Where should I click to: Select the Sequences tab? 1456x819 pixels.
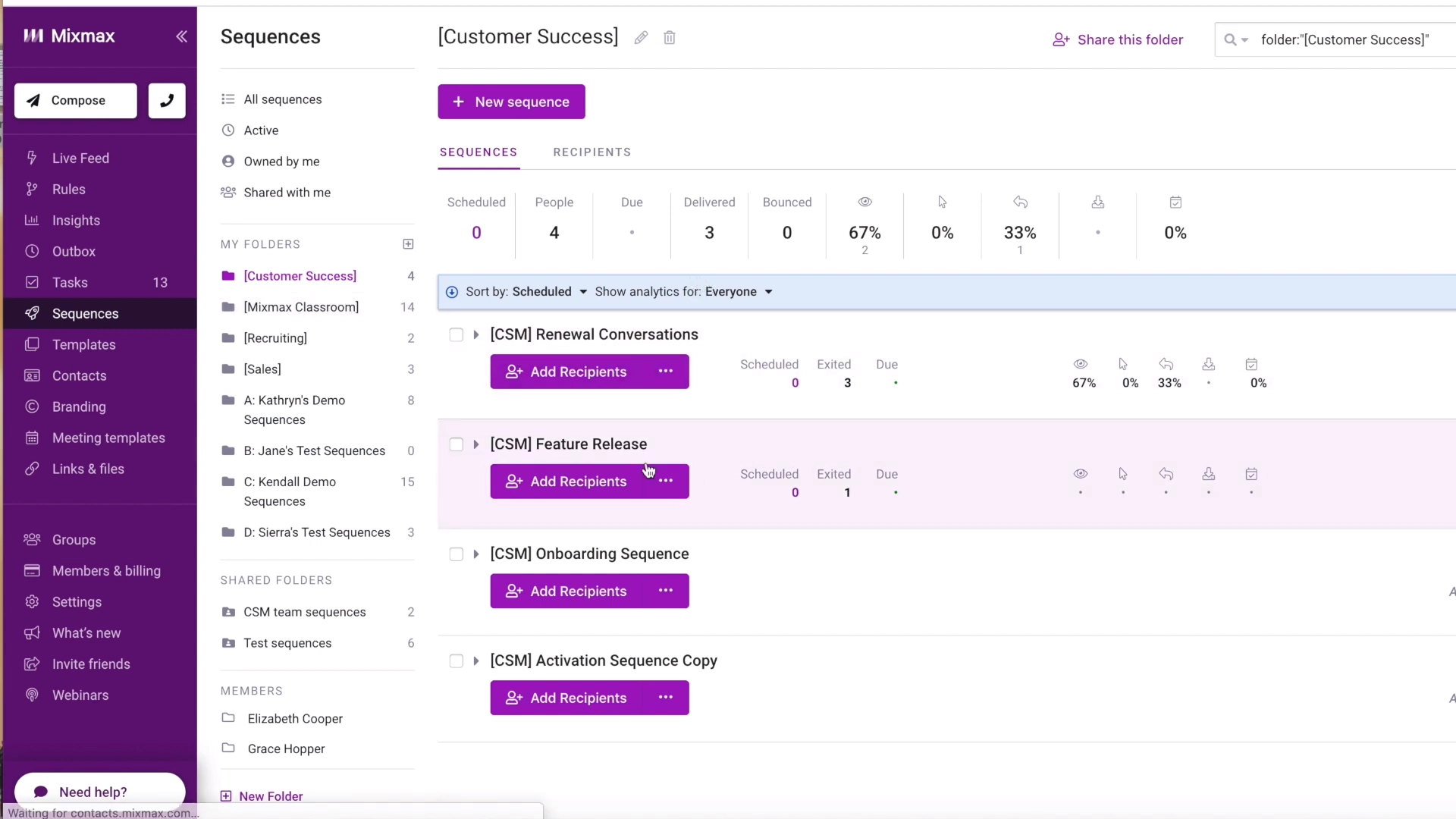(x=479, y=152)
